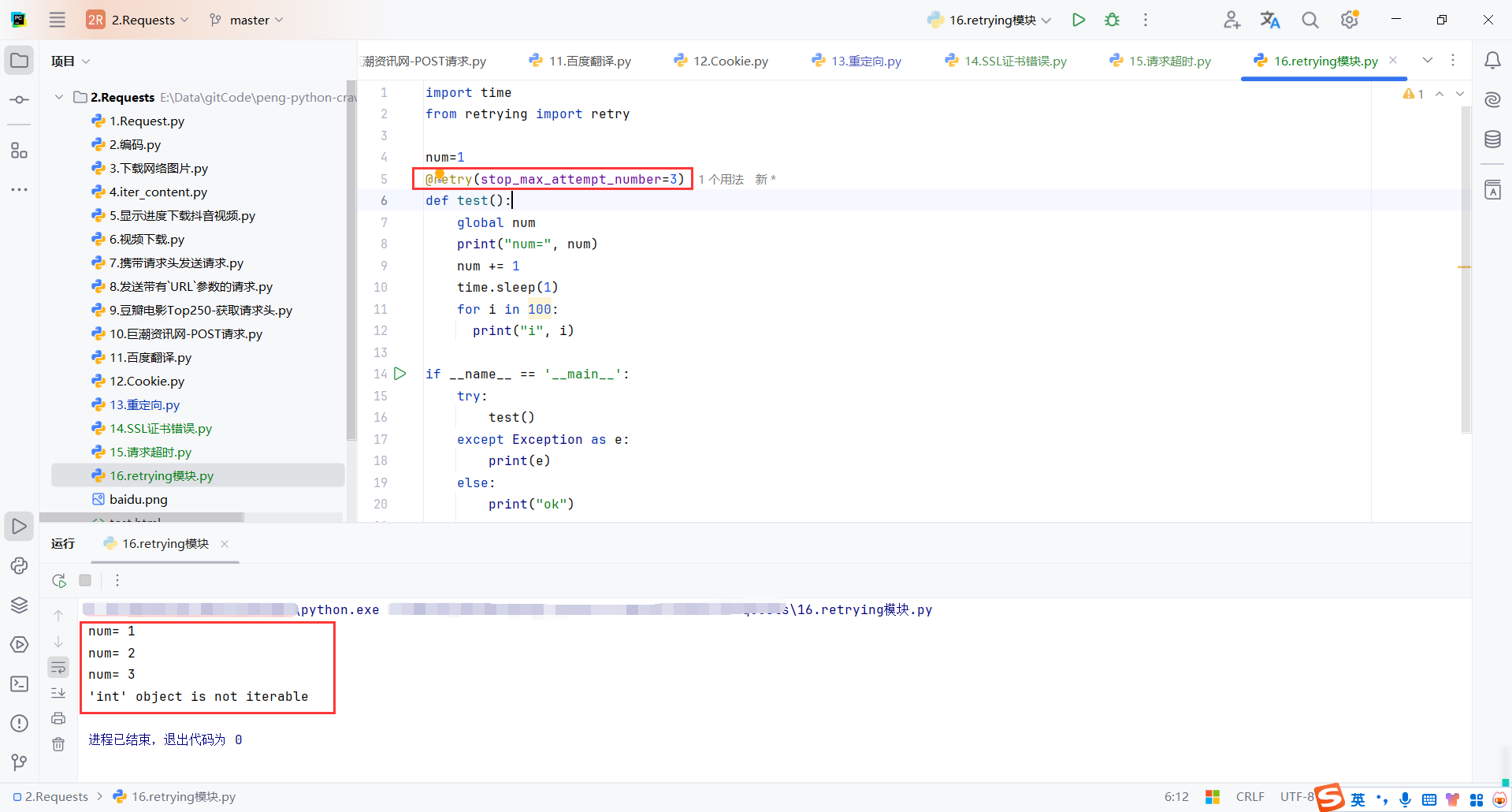The width and height of the screenshot is (1512, 812).
Task: Switch to the 12.Cookie.py tab
Action: 721,61
